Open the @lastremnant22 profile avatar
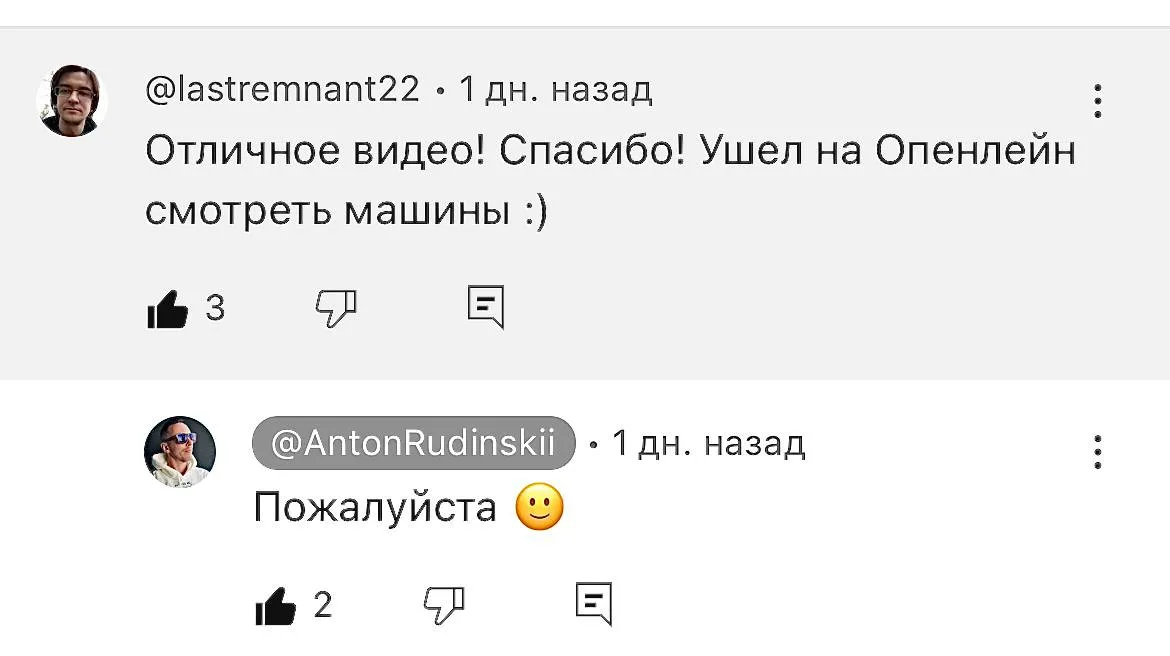Image resolution: width=1170 pixels, height=656 pixels. [x=72, y=100]
